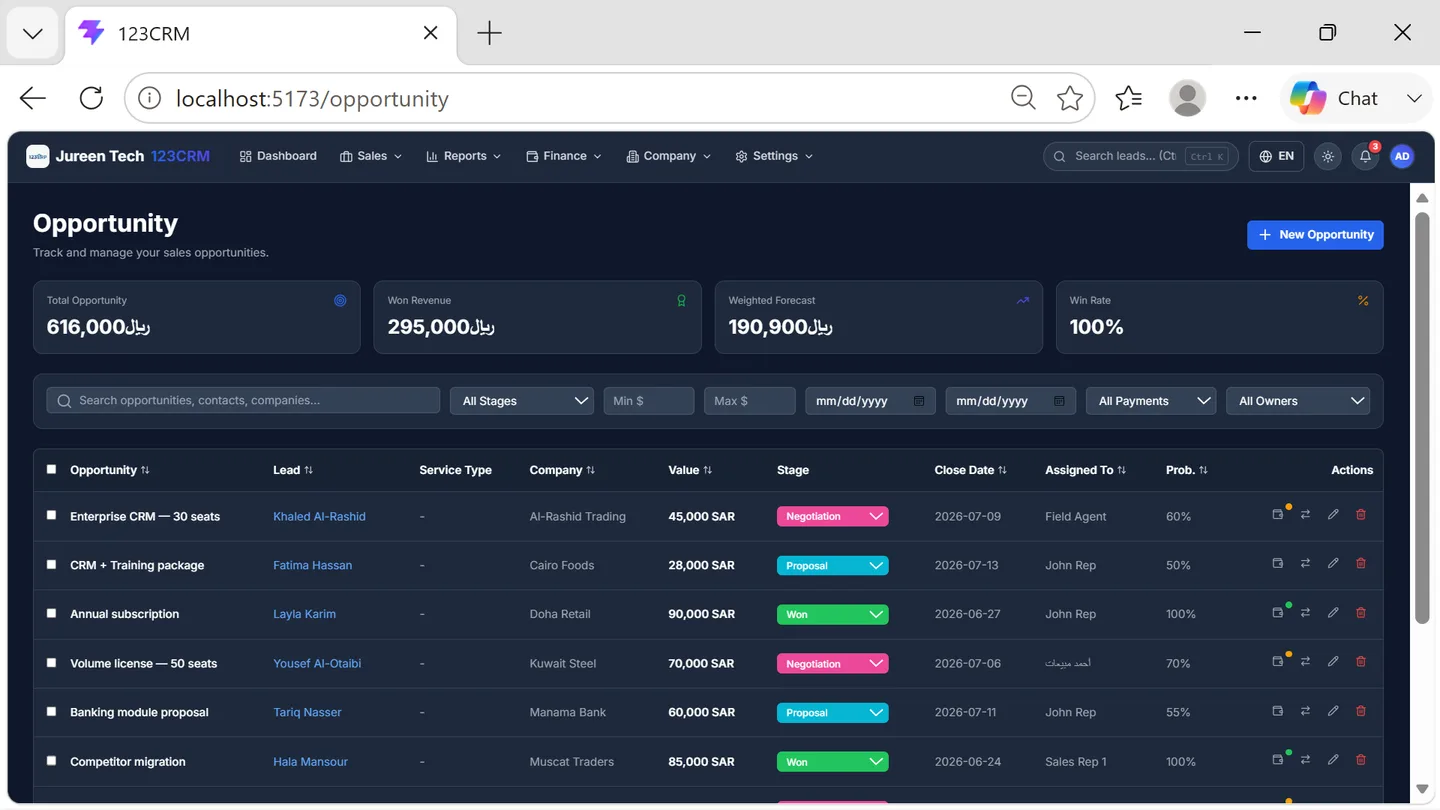Viewport: 1440px width, 810px height.
Task: Check the Competitor migration row checkbox
Action: [52, 760]
